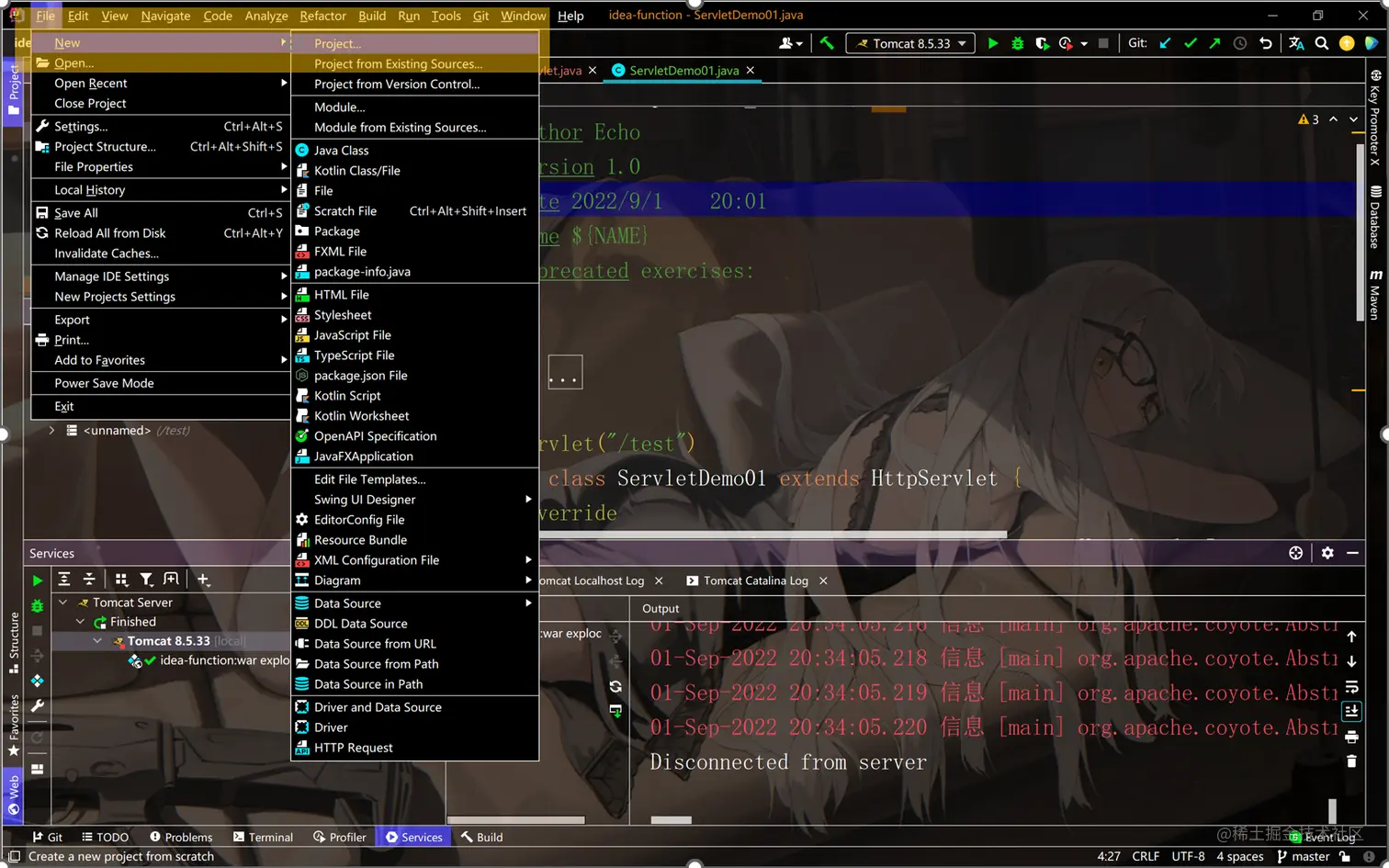Run the Tomcat 8.5.33 configuration
Viewport: 1389px width, 868px height.
click(992, 43)
